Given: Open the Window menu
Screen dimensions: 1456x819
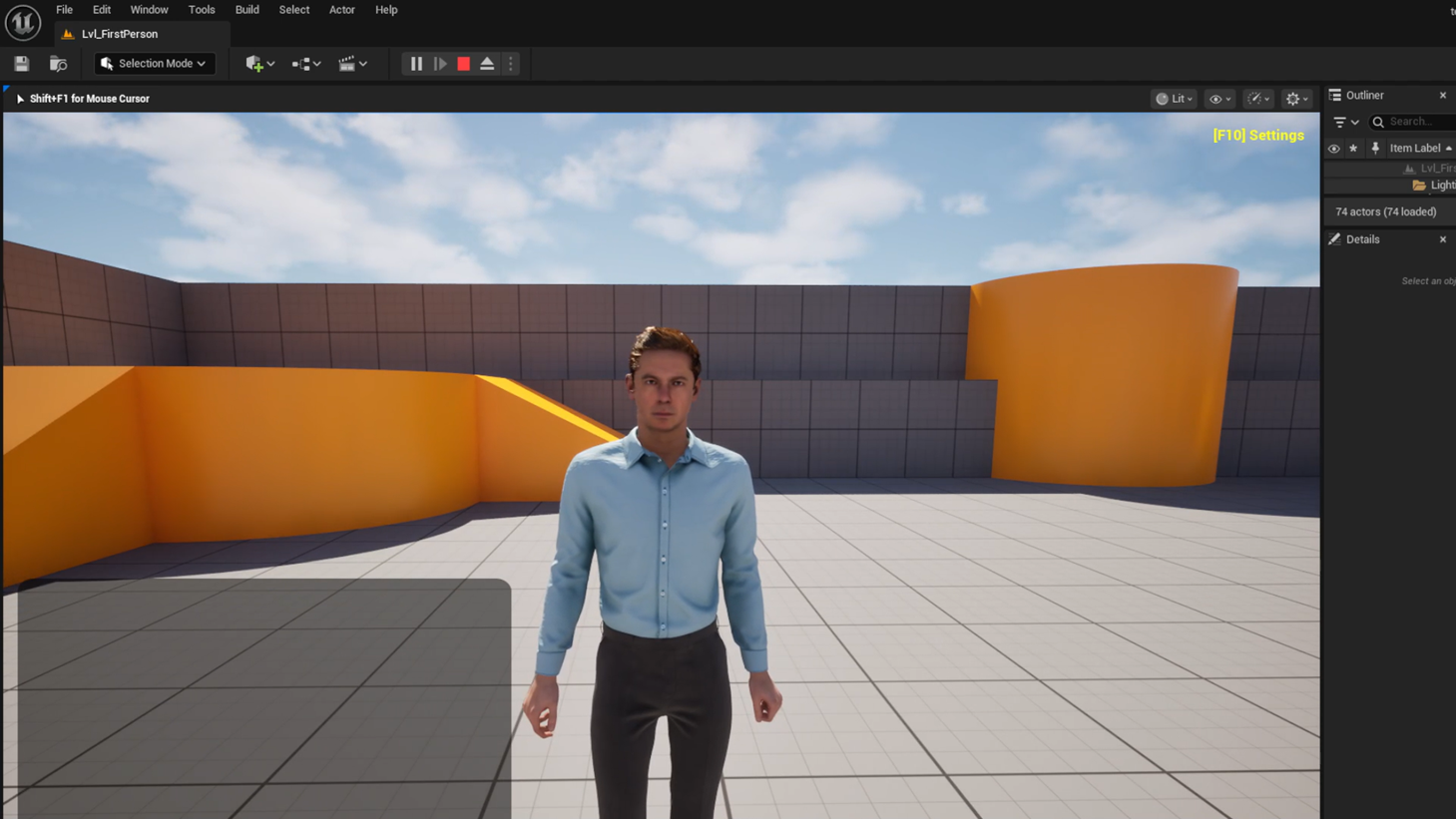Looking at the screenshot, I should [149, 10].
